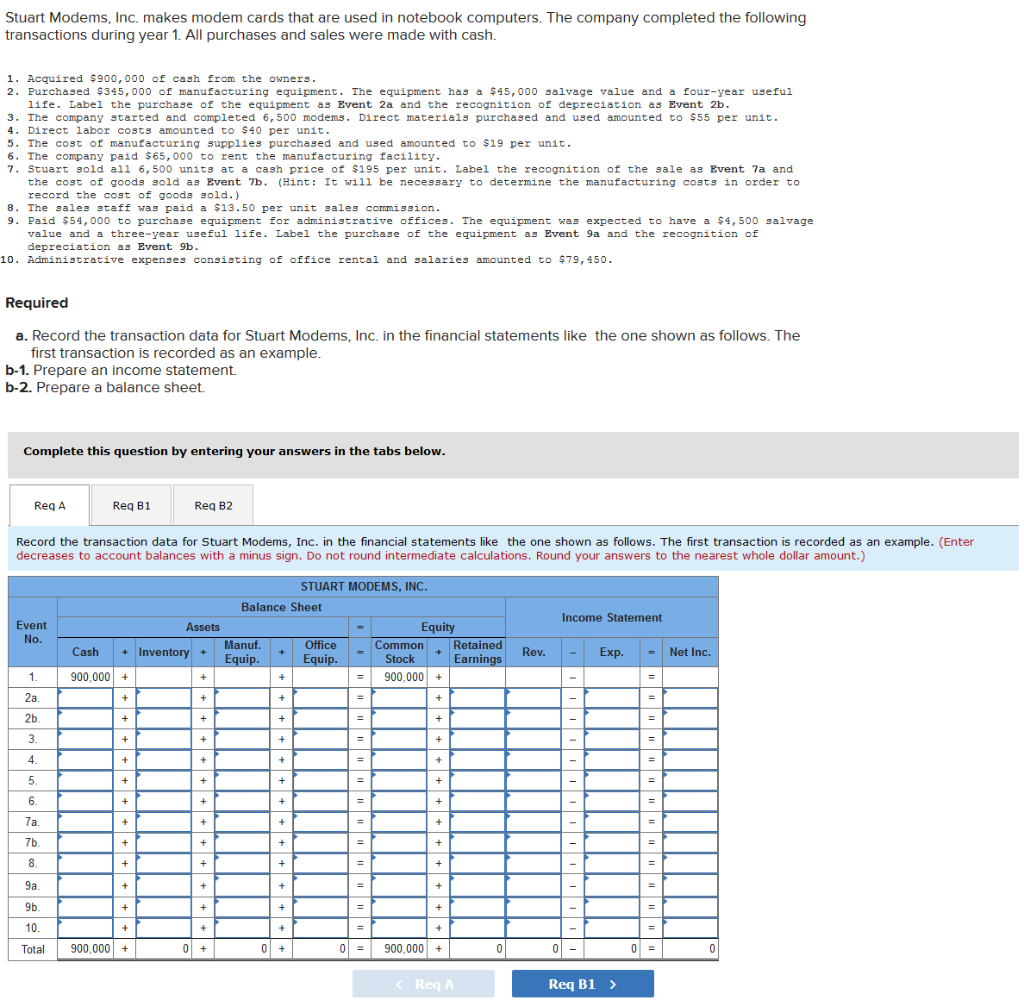
Task: Switch to the Req B1 tab
Action: coord(131,505)
